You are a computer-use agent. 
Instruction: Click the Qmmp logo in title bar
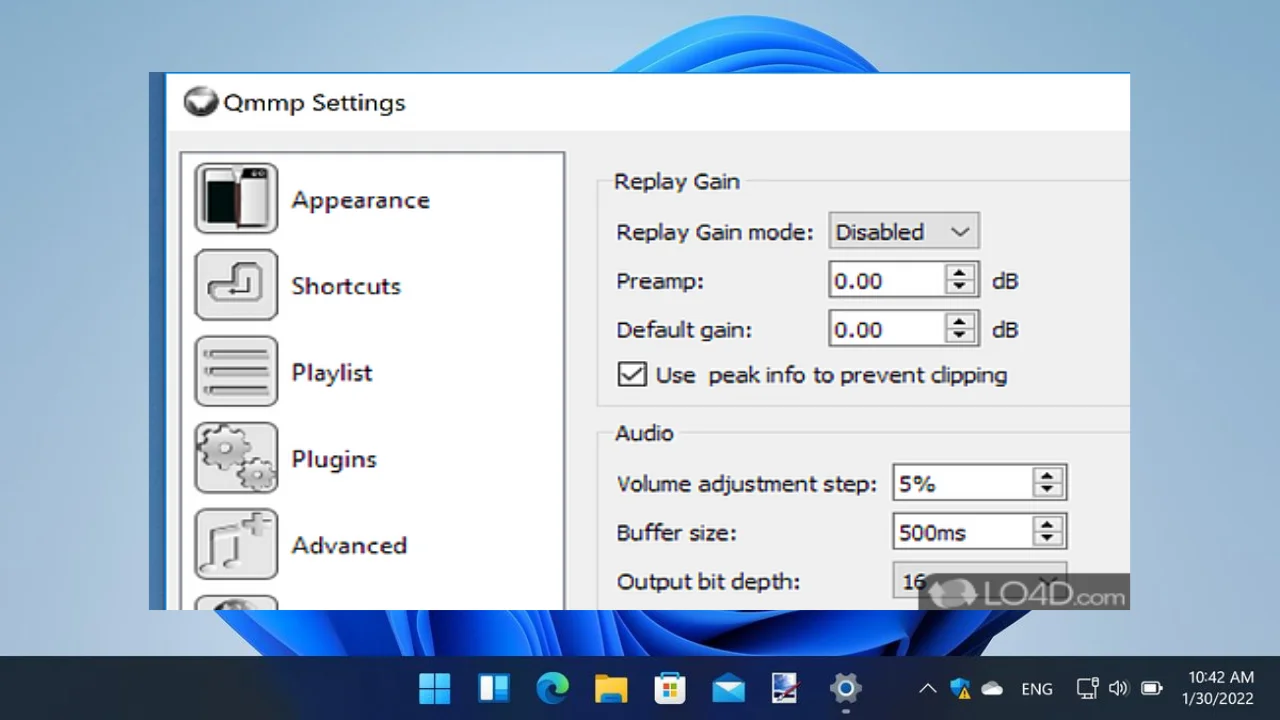201,102
